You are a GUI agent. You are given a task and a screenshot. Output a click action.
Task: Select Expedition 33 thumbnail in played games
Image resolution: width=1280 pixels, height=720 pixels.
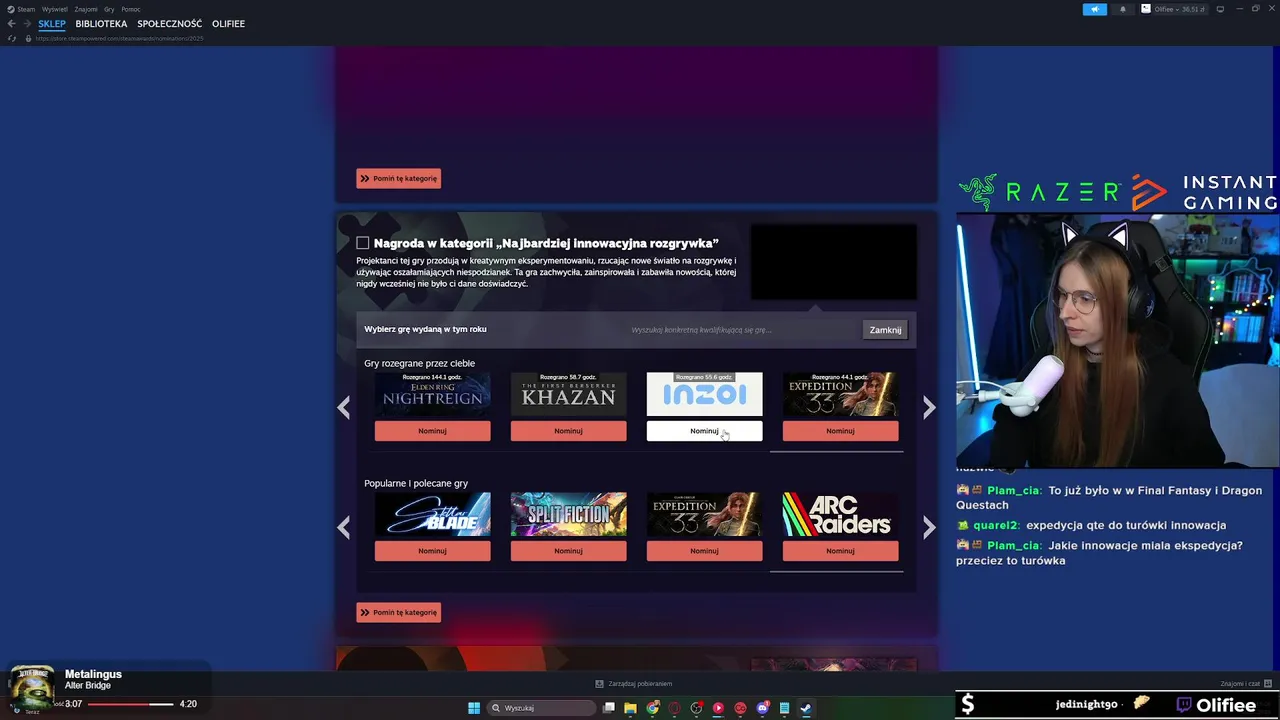point(840,394)
